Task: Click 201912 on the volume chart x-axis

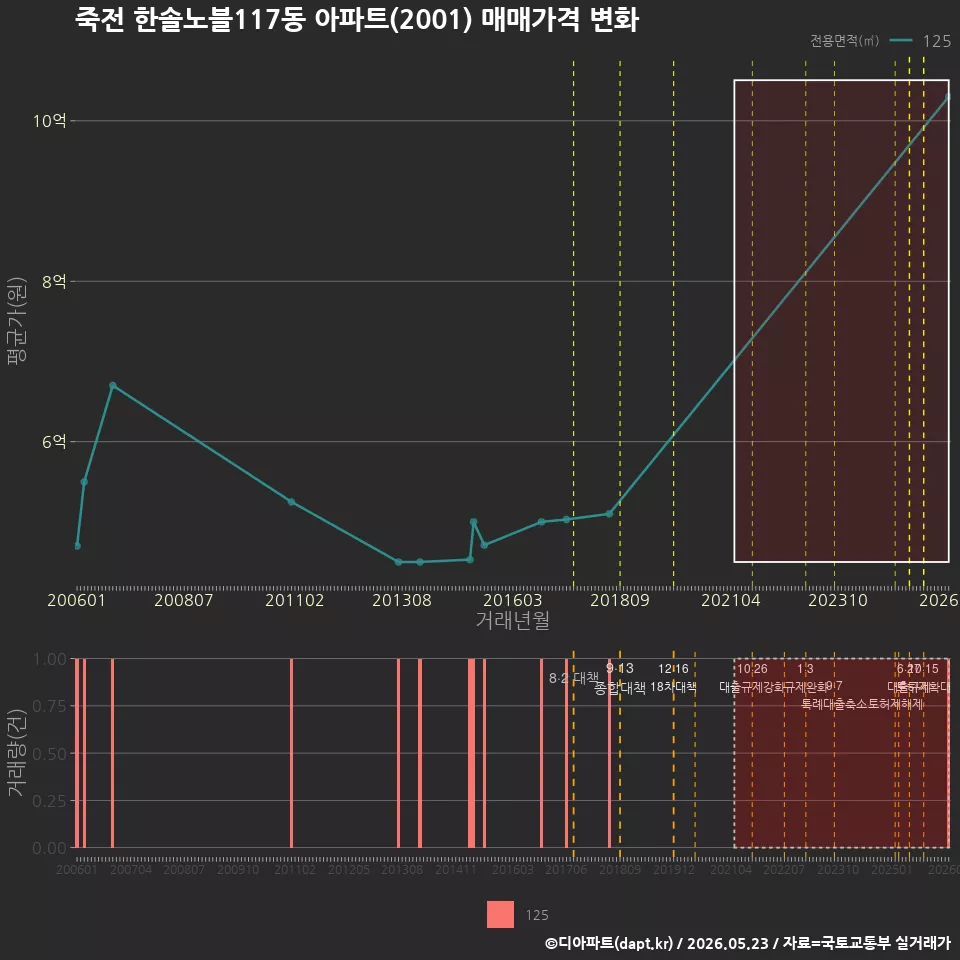Action: (x=673, y=869)
